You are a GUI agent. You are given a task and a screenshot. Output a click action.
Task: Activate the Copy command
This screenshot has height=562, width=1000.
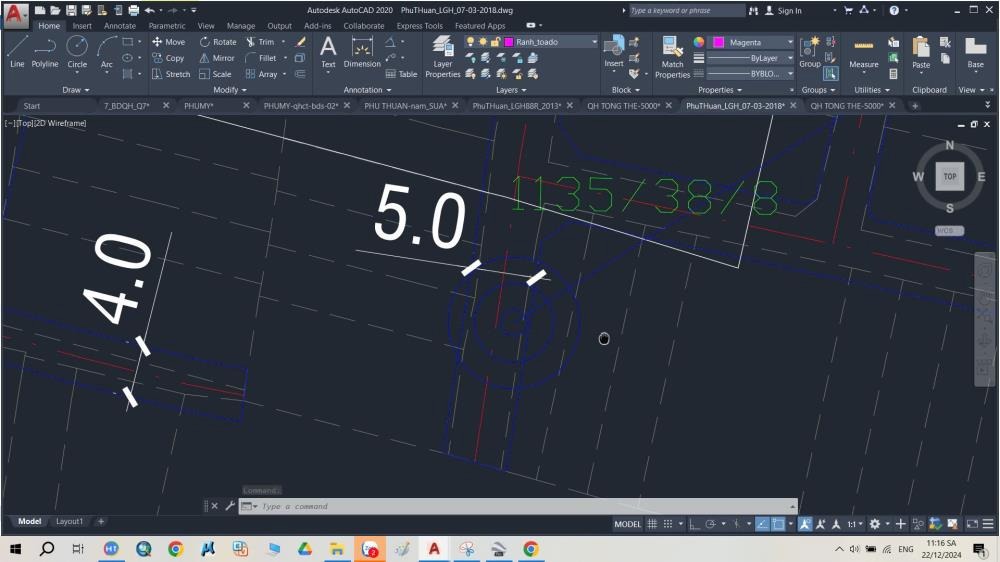point(168,58)
